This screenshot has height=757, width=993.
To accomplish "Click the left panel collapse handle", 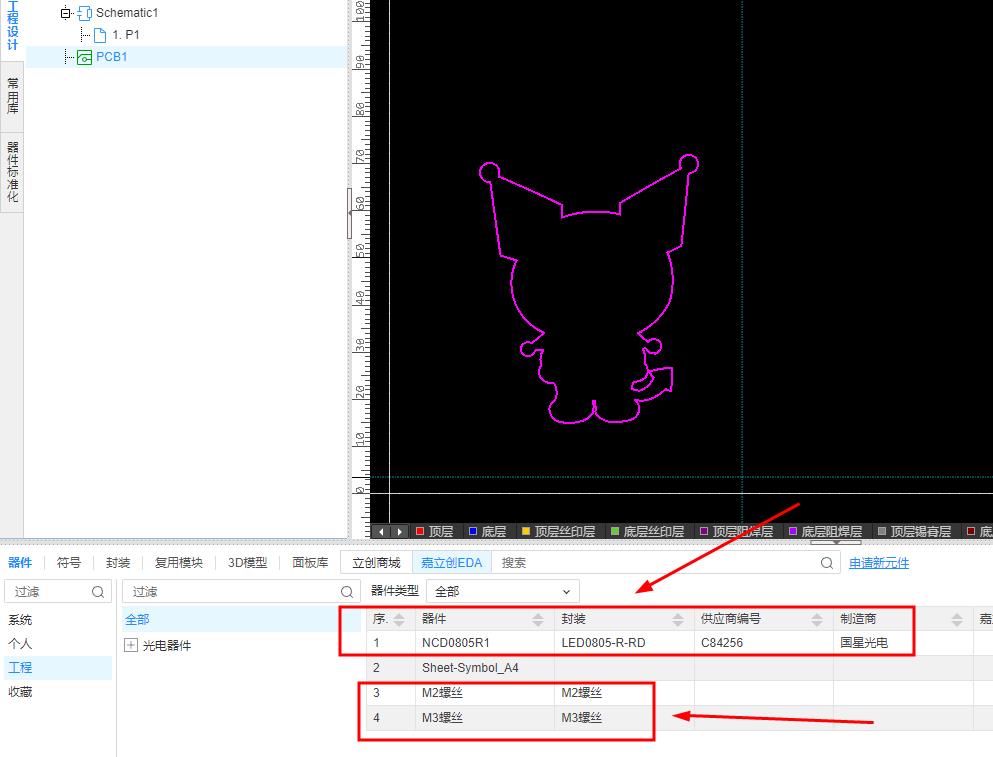I will click(x=350, y=213).
